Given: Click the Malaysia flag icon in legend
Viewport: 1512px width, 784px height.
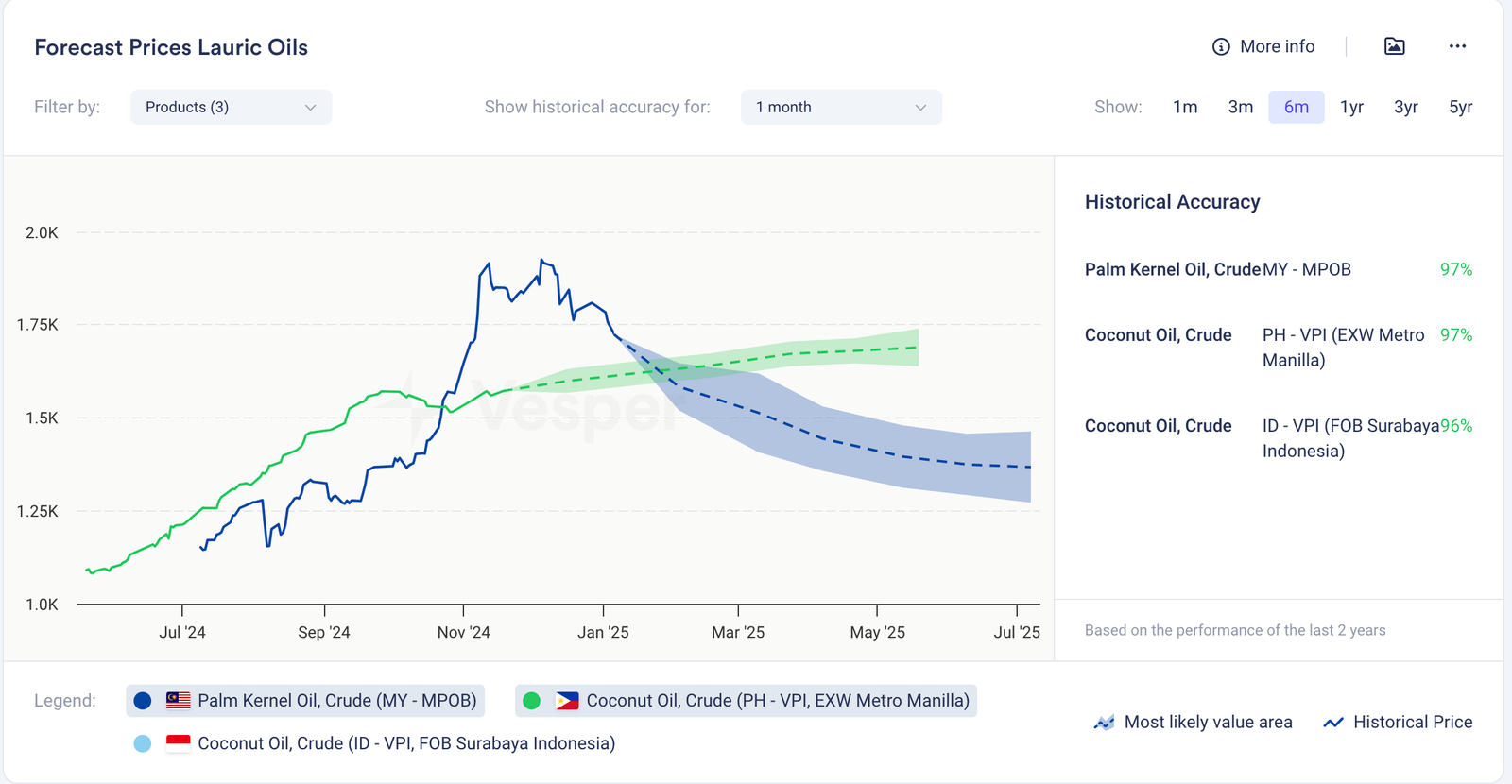Looking at the screenshot, I should [179, 701].
